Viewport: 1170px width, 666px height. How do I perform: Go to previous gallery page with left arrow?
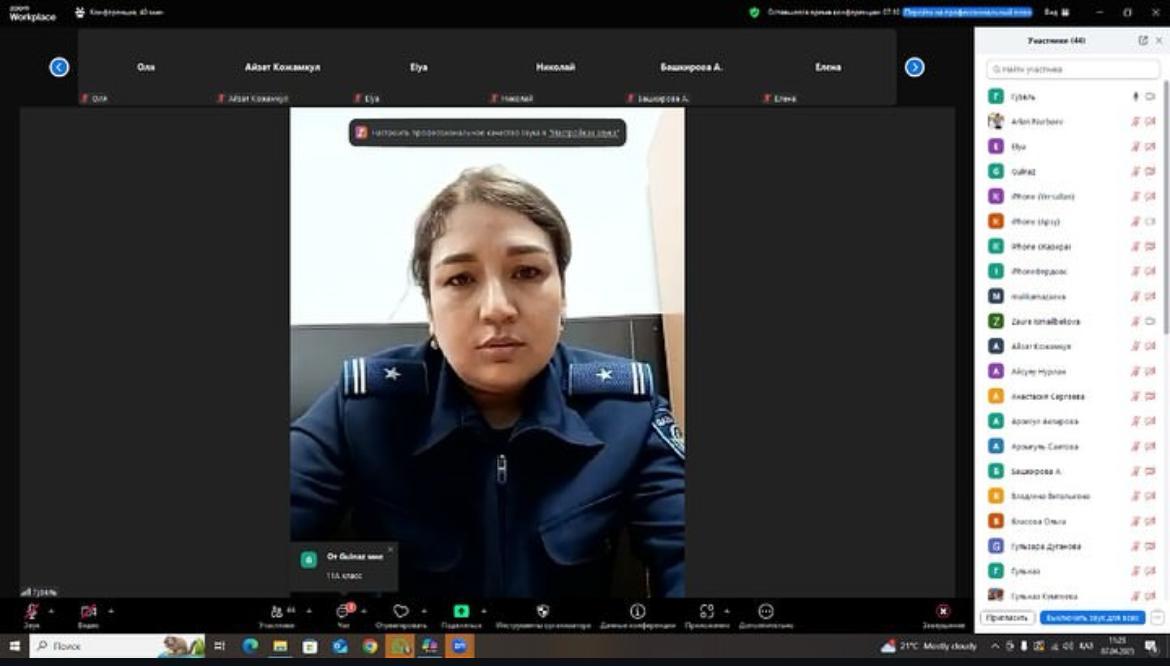59,67
